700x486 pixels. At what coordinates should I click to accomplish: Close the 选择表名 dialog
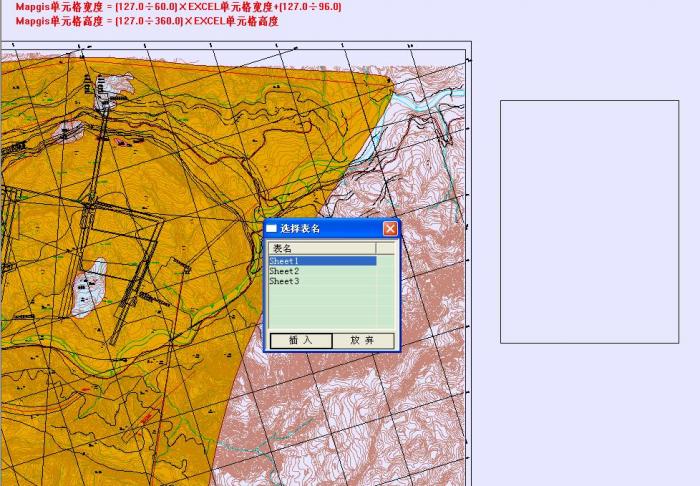390,228
